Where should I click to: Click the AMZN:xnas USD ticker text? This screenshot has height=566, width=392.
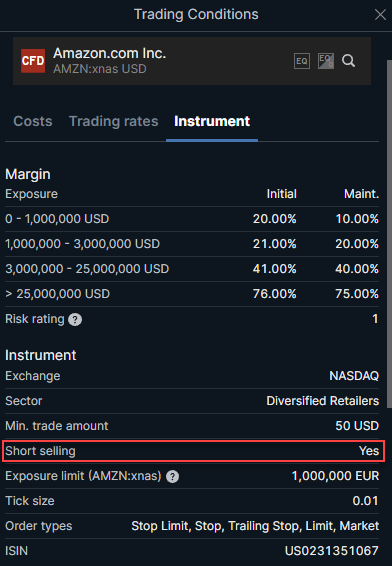100,69
